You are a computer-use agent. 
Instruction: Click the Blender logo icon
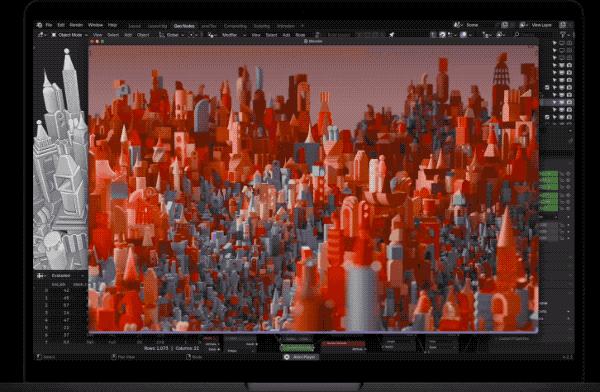[x=39, y=25]
